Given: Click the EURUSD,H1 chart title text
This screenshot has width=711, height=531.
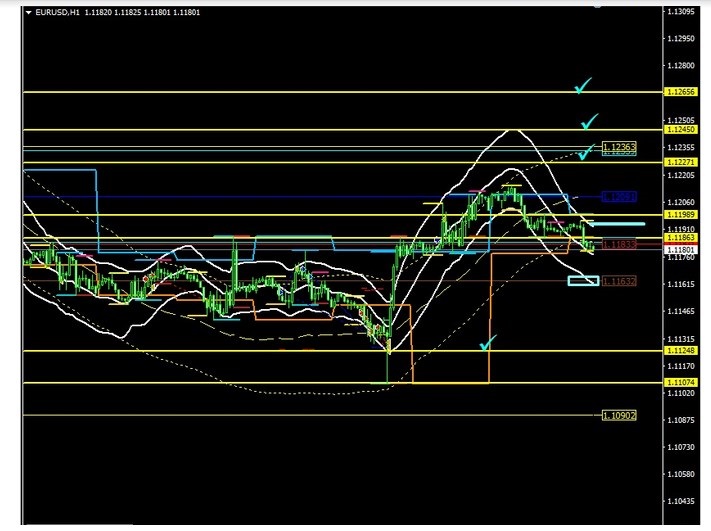Looking at the screenshot, I should [58, 12].
